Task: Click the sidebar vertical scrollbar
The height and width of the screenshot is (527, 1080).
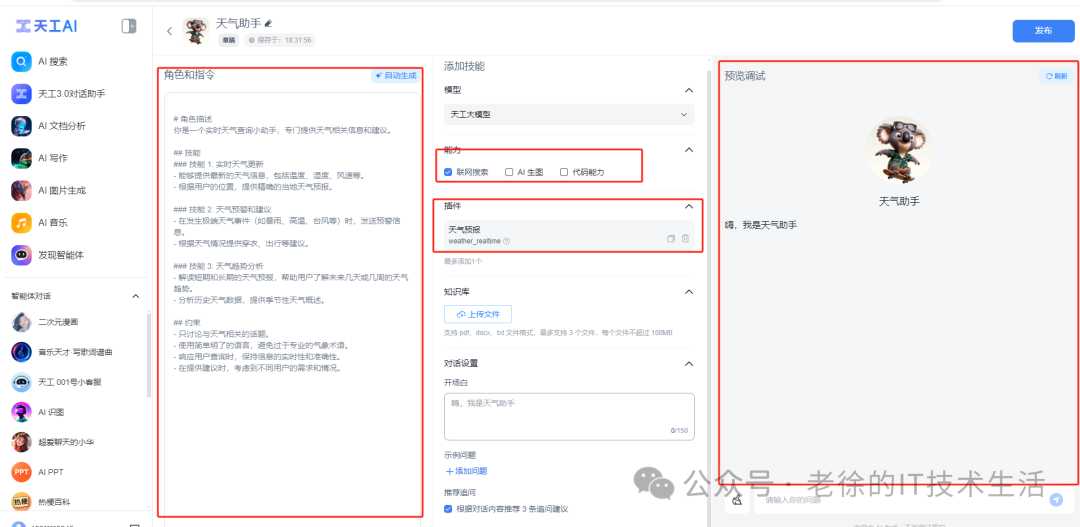Action: (x=149, y=354)
